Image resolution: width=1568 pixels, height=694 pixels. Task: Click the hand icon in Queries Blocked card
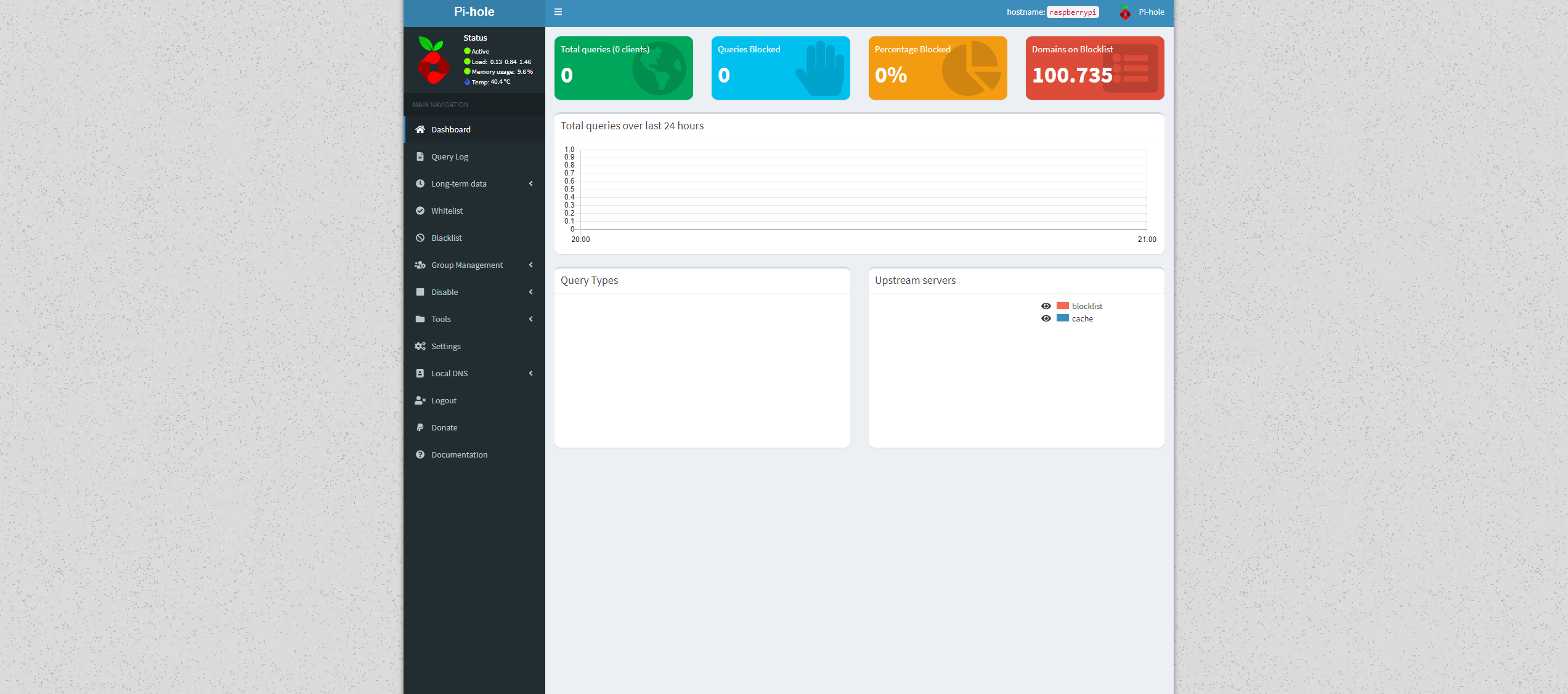coord(820,68)
